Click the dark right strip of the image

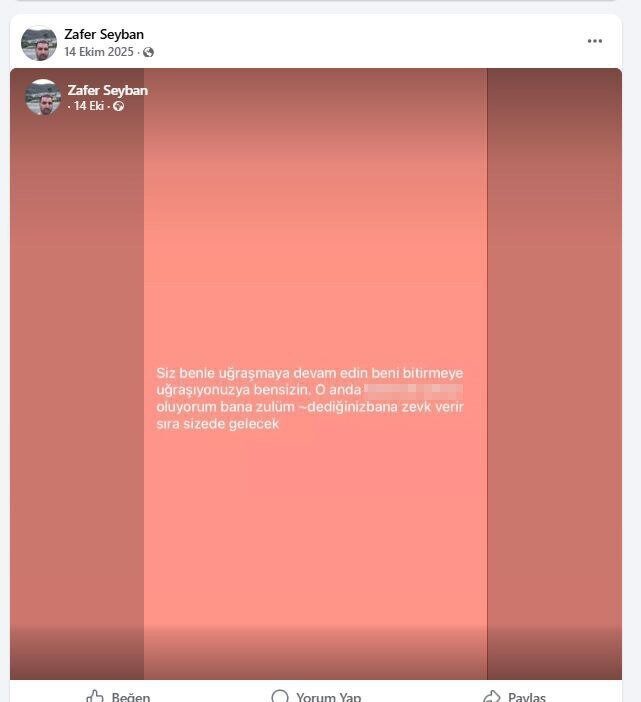point(555,374)
